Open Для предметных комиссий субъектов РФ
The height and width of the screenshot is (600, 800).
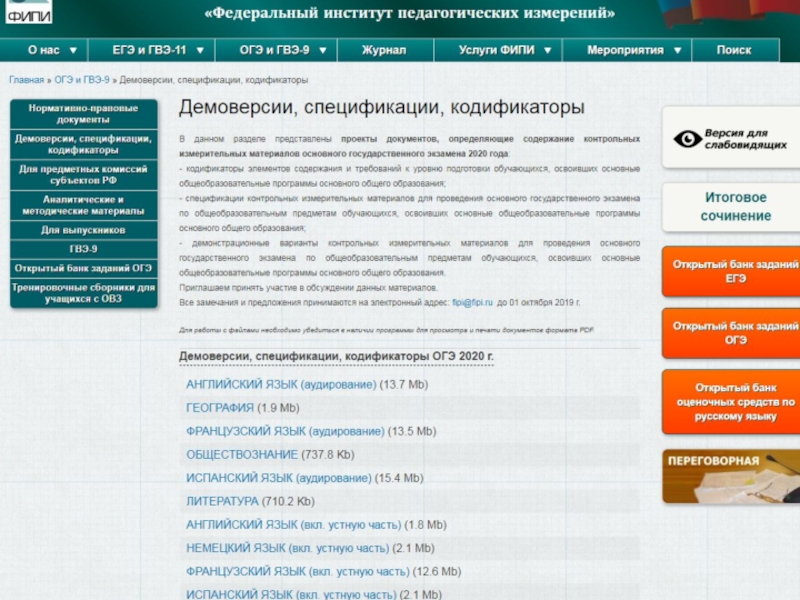pyautogui.click(x=84, y=174)
